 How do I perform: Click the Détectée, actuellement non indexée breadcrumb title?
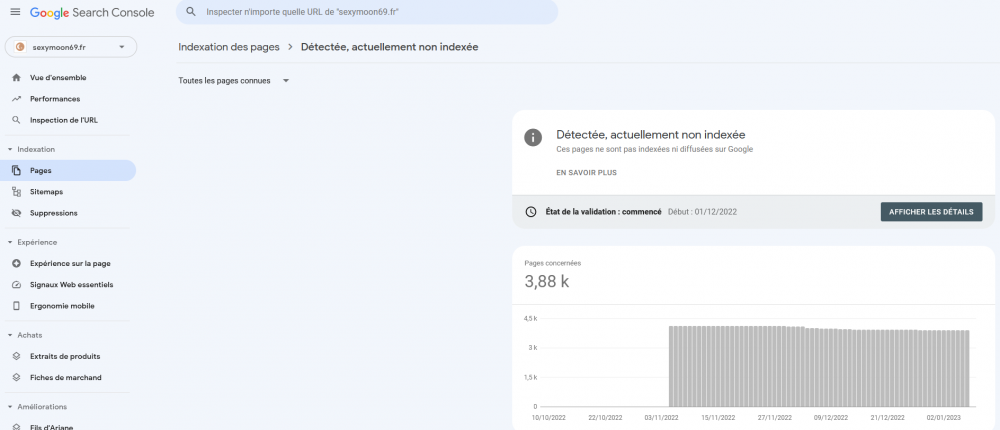click(390, 47)
